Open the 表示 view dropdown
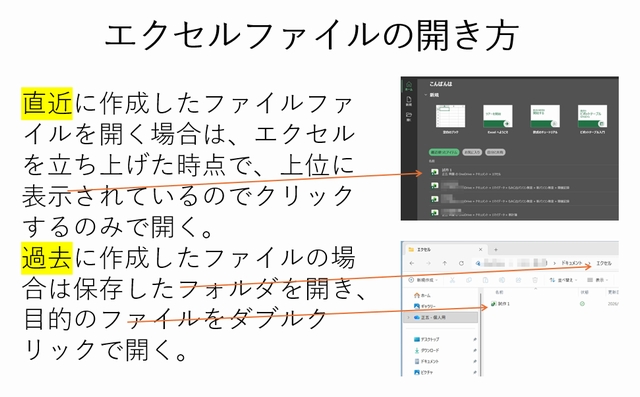Image resolution: width=640 pixels, height=397 pixels. (x=598, y=280)
